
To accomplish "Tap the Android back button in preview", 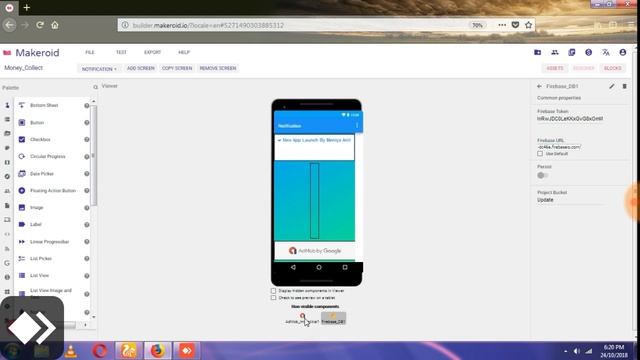I will [293, 267].
